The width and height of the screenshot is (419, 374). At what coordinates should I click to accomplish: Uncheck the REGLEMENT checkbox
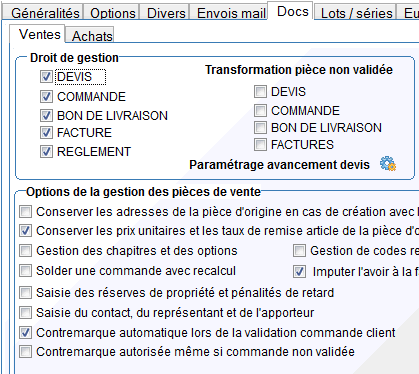[x=46, y=152]
